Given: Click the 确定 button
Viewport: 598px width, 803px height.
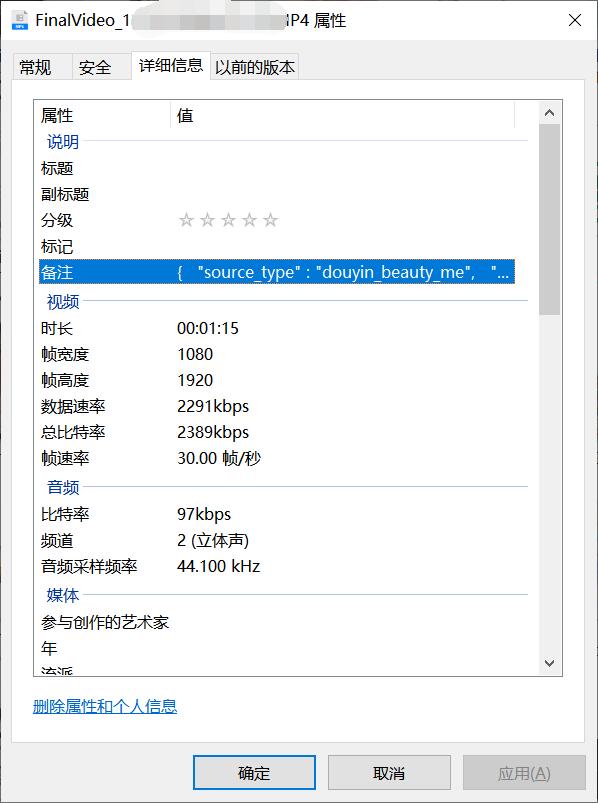Looking at the screenshot, I should (254, 773).
